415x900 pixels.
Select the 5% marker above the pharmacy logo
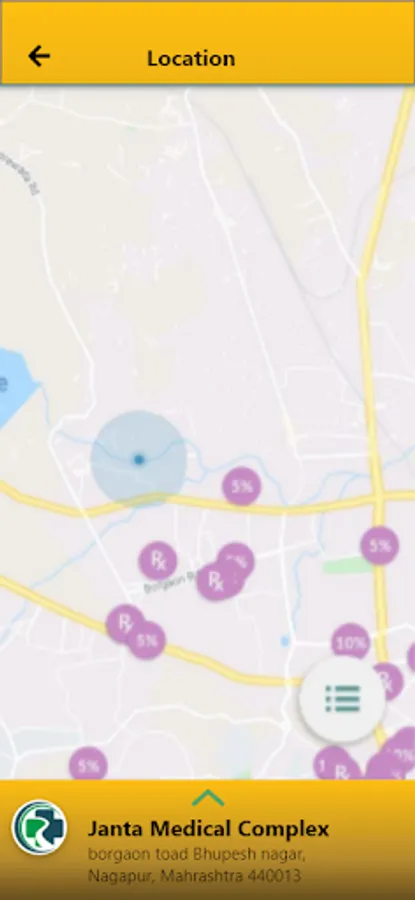point(88,765)
